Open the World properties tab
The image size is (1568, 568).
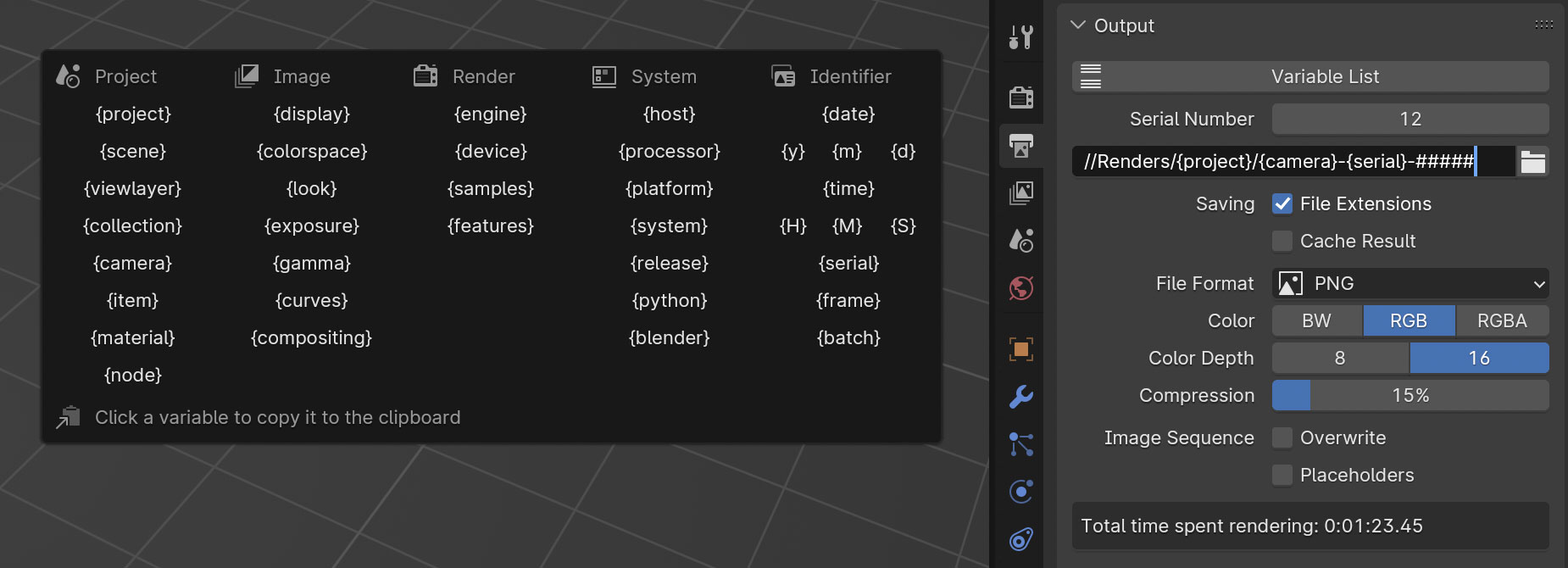[1021, 288]
